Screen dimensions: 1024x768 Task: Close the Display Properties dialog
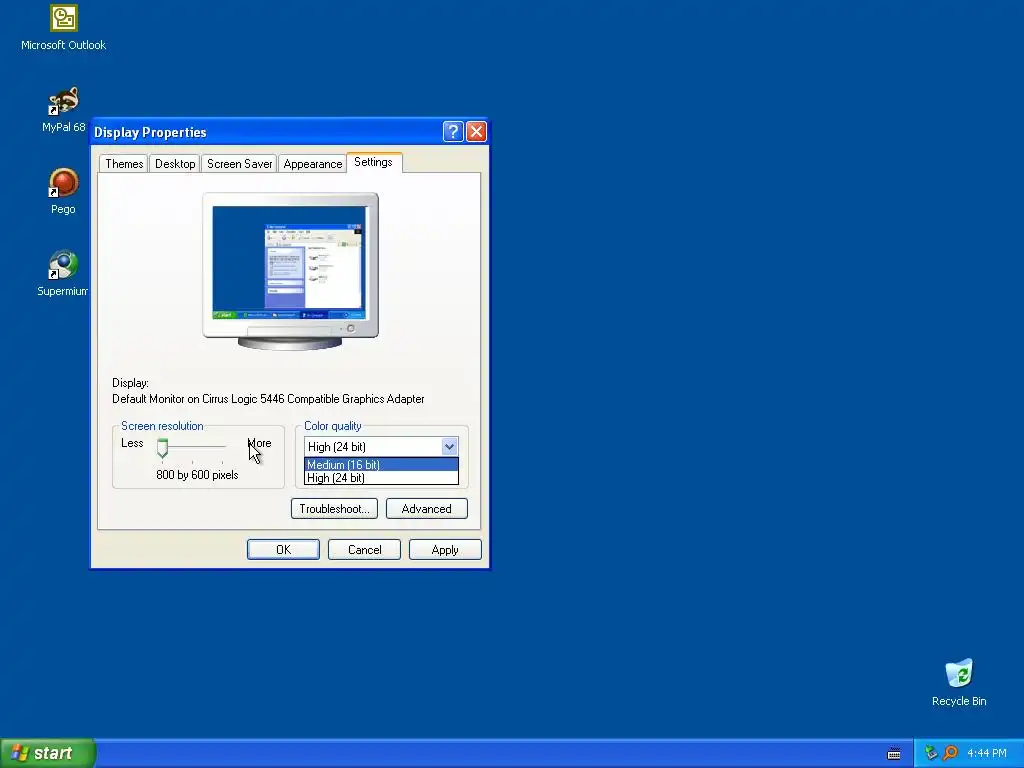point(477,132)
